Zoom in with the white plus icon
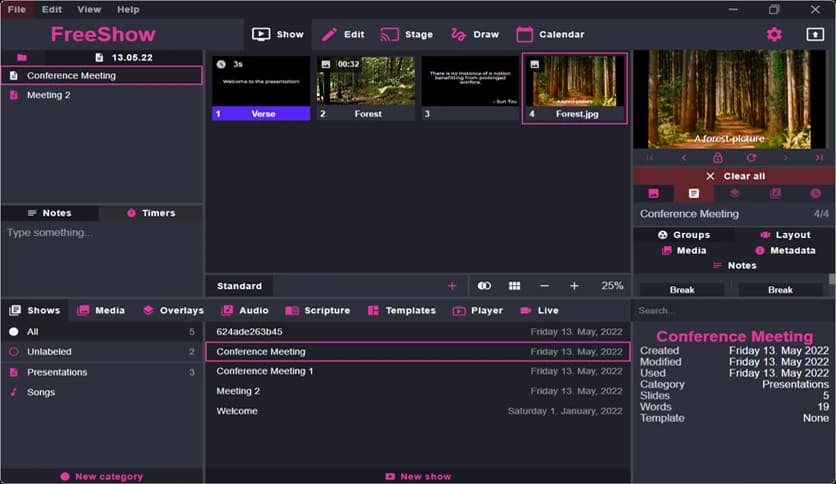The image size is (836, 484). pyautogui.click(x=574, y=286)
